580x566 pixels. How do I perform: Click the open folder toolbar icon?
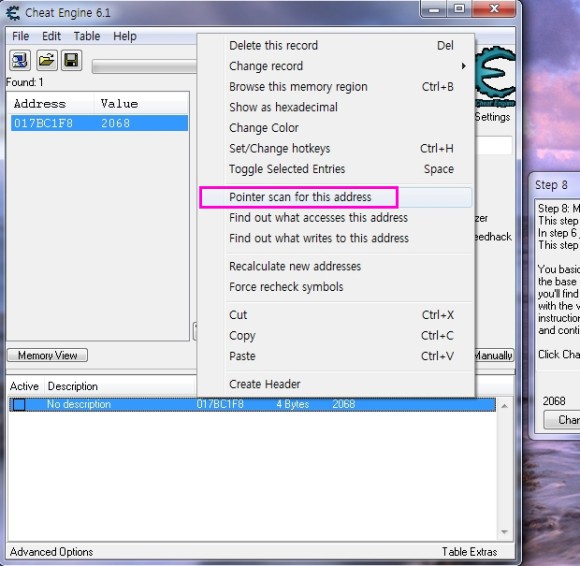tap(46, 60)
